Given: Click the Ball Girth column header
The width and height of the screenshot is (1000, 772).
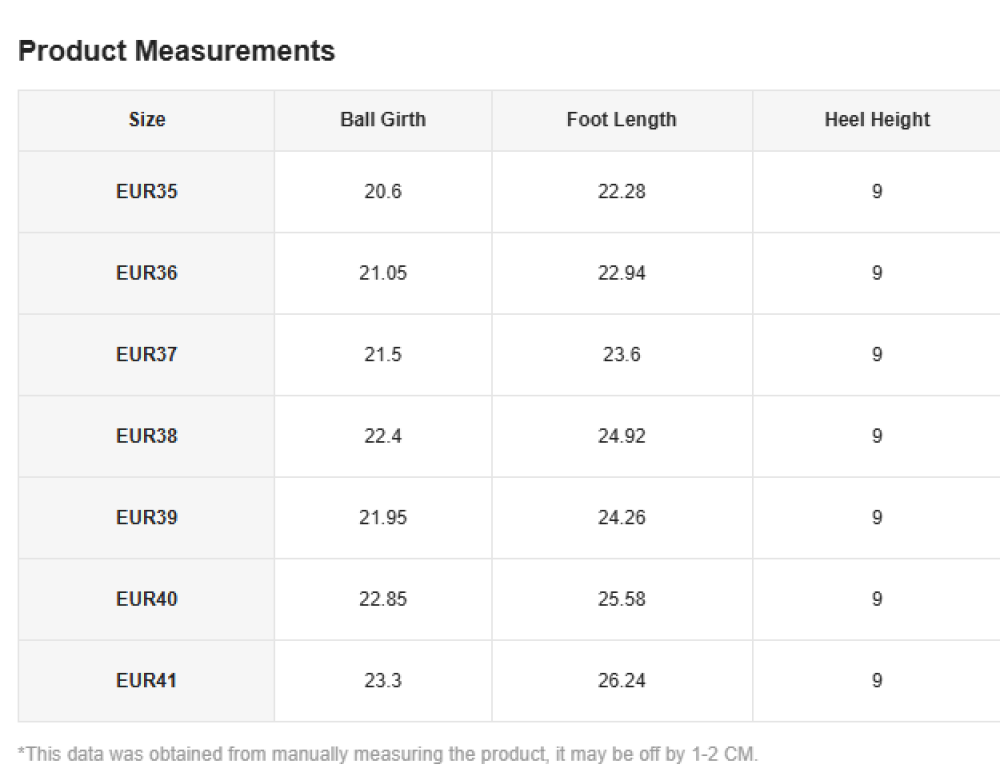Looking at the screenshot, I should [383, 120].
